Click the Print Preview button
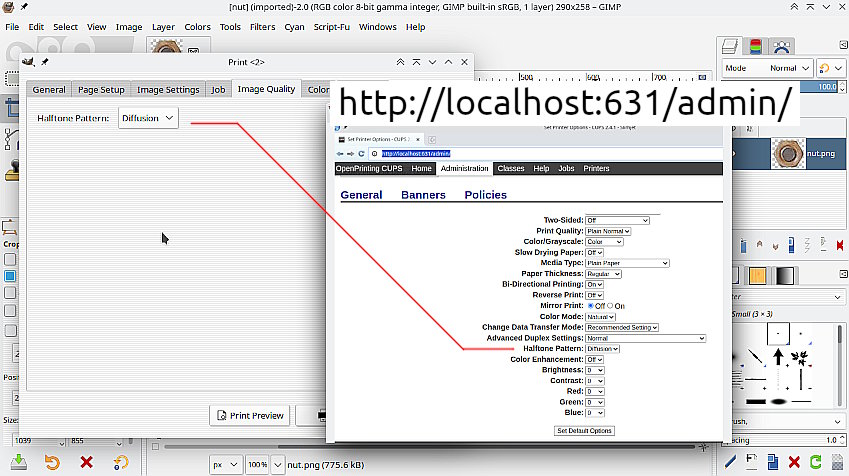 click(x=250, y=415)
